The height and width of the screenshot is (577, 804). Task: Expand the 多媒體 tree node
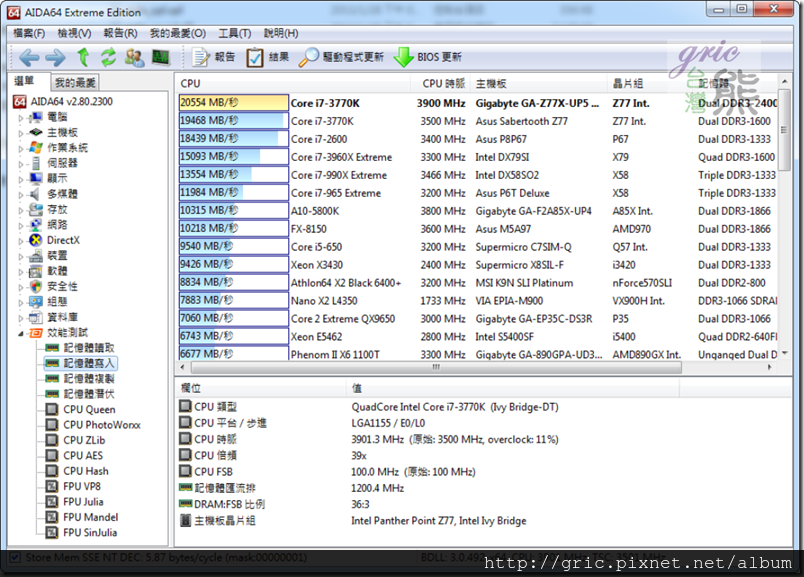(x=21, y=194)
